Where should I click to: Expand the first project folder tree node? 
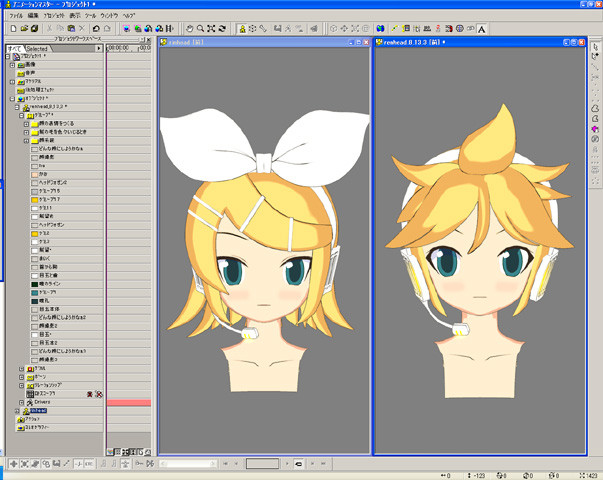click(x=12, y=64)
